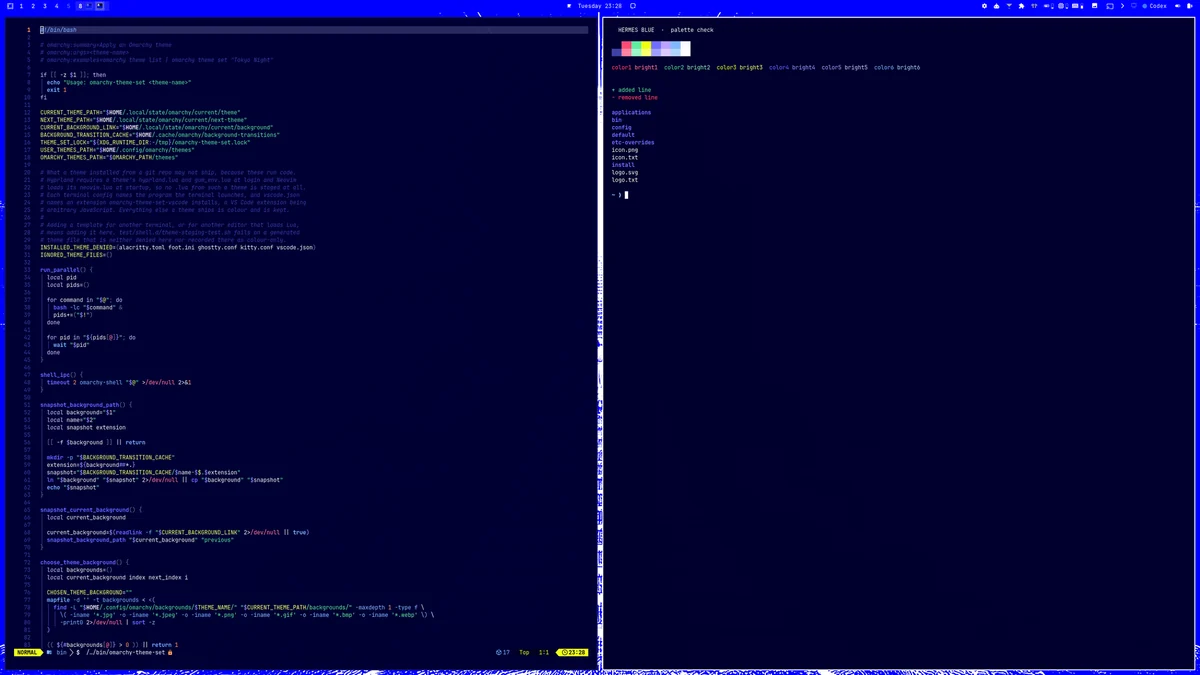The width and height of the screenshot is (1200, 675).
Task: Open the gear settings tray icon
Action: click(984, 6)
